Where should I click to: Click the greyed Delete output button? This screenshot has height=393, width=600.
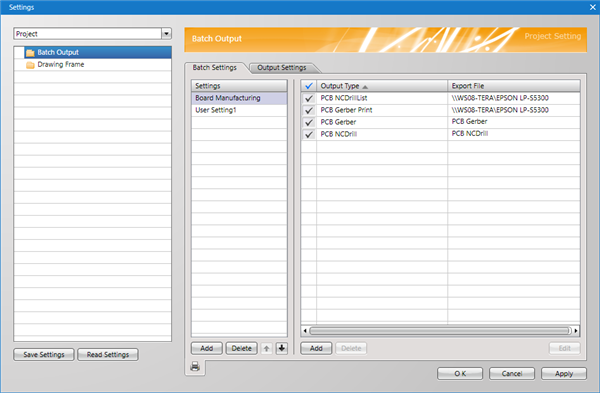coord(351,348)
